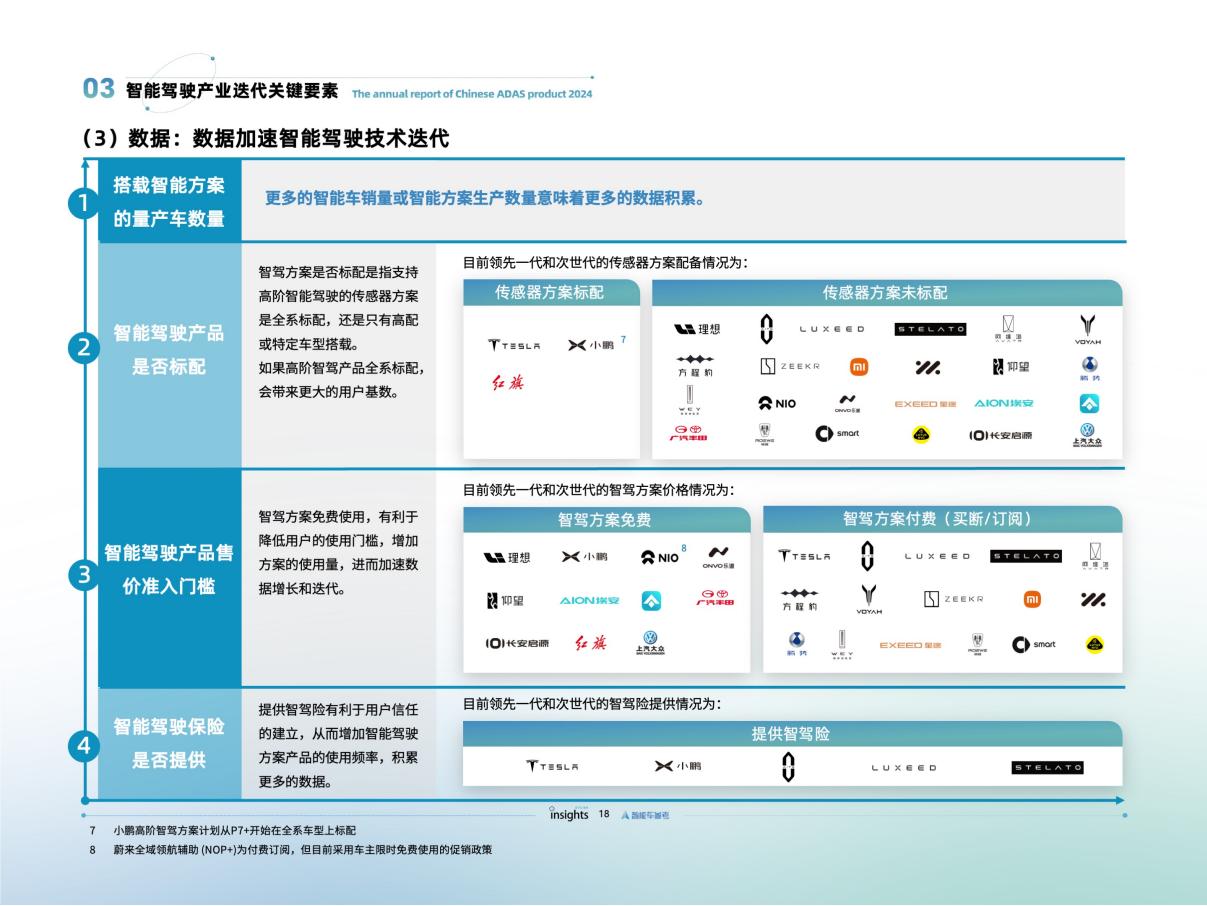Click the 腾势 logo under 传感器方案未标配
Image resolution: width=1207 pixels, height=906 pixels.
click(1089, 370)
